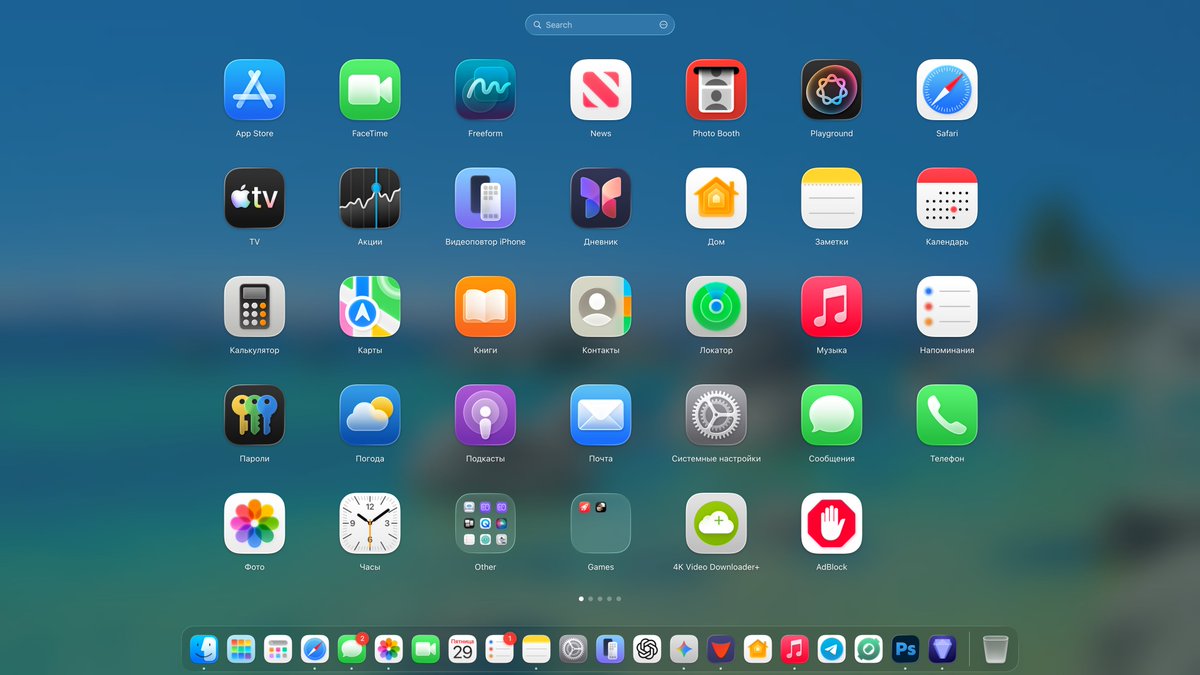The image size is (1200, 675).
Task: Open Photos from the Dock
Action: click(x=388, y=649)
